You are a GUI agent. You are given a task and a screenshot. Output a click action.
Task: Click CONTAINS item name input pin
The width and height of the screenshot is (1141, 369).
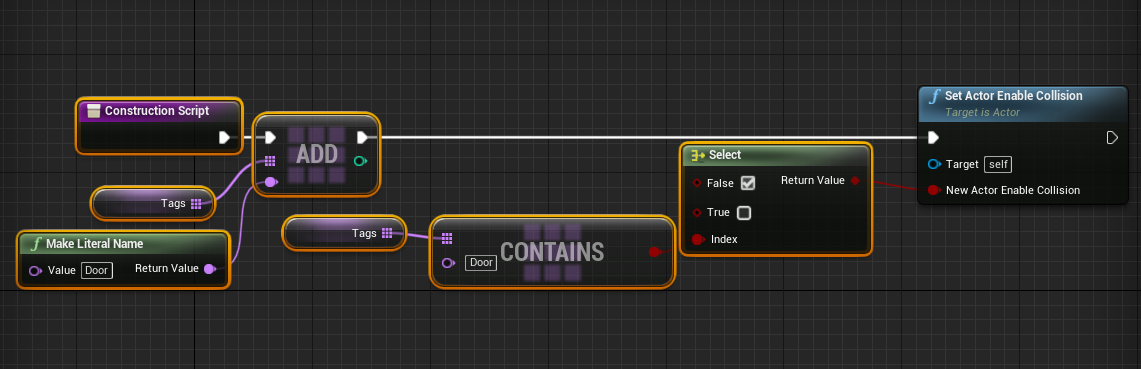point(448,263)
